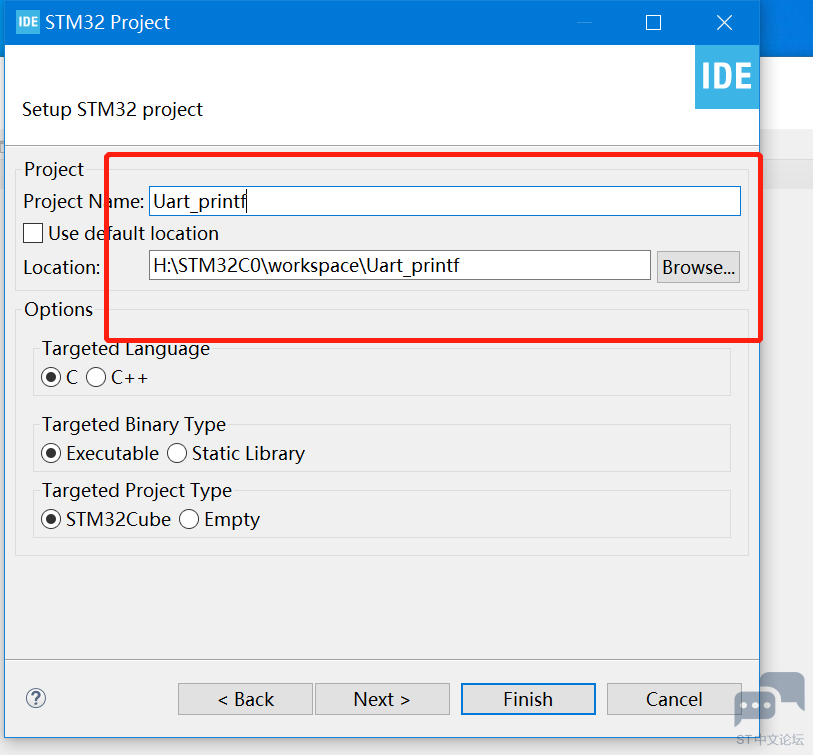Click the Targeted Binary Type label
Viewport: 813px width, 755px height.
click(134, 425)
